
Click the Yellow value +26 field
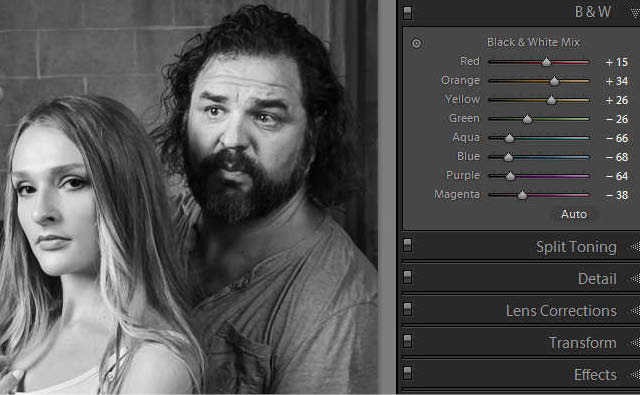[616, 100]
